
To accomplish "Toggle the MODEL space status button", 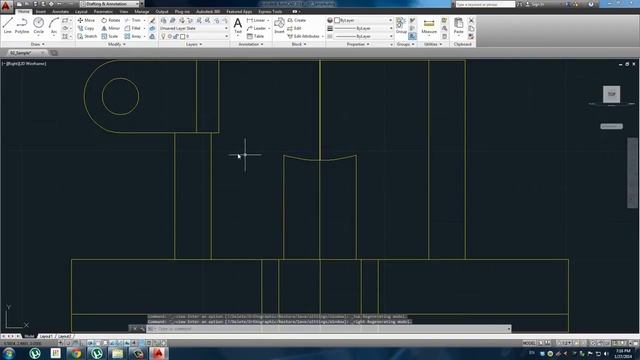I will pos(529,343).
